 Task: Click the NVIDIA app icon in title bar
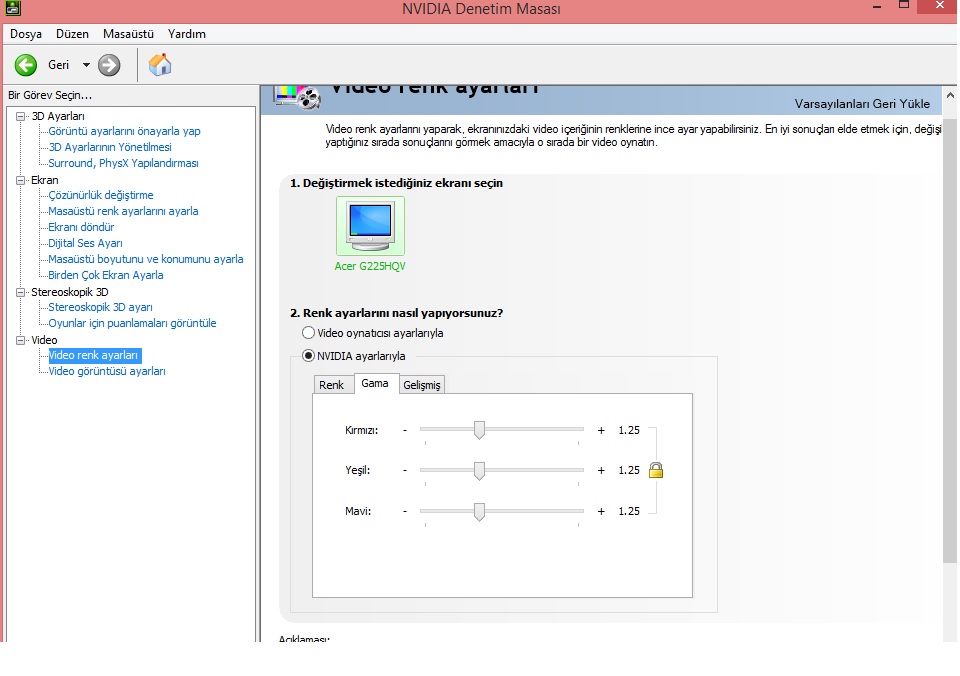click(x=13, y=8)
